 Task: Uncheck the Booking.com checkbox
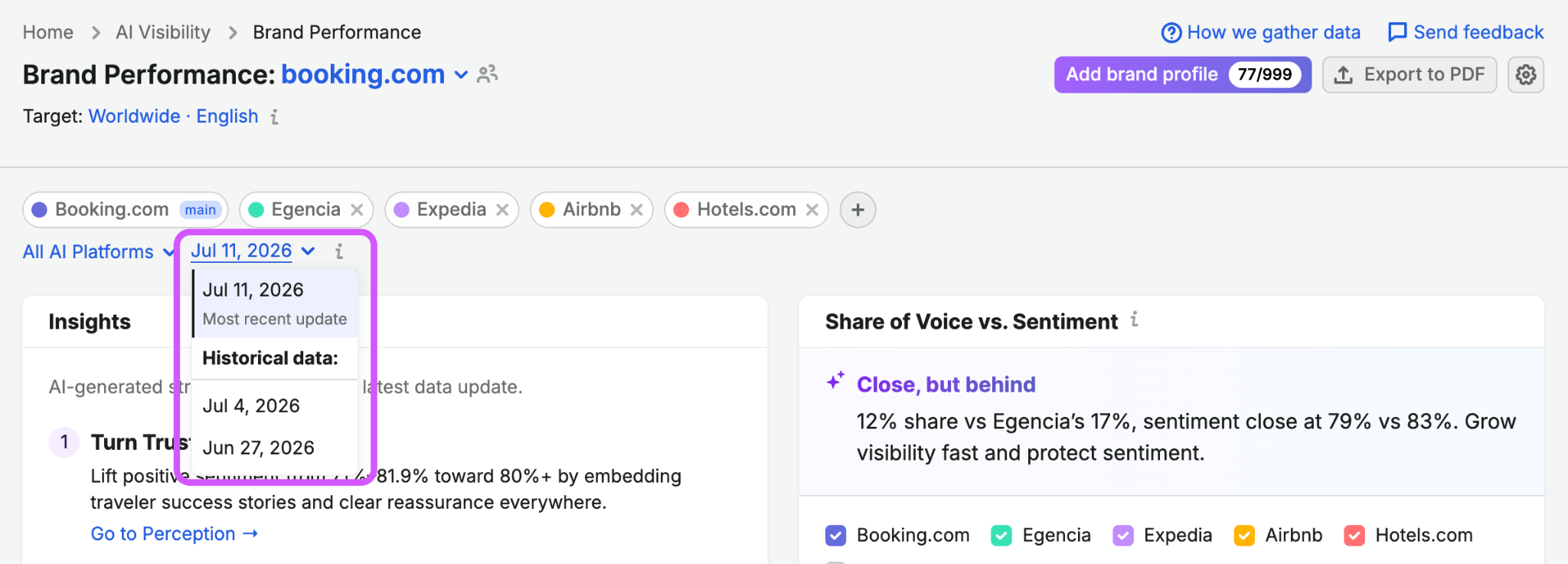pos(836,536)
